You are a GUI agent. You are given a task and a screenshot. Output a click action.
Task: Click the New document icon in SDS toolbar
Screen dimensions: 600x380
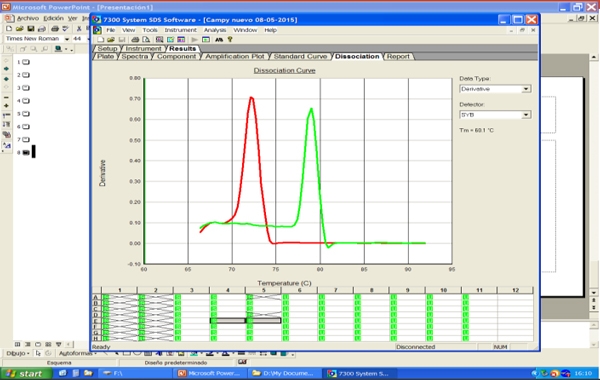(x=101, y=39)
